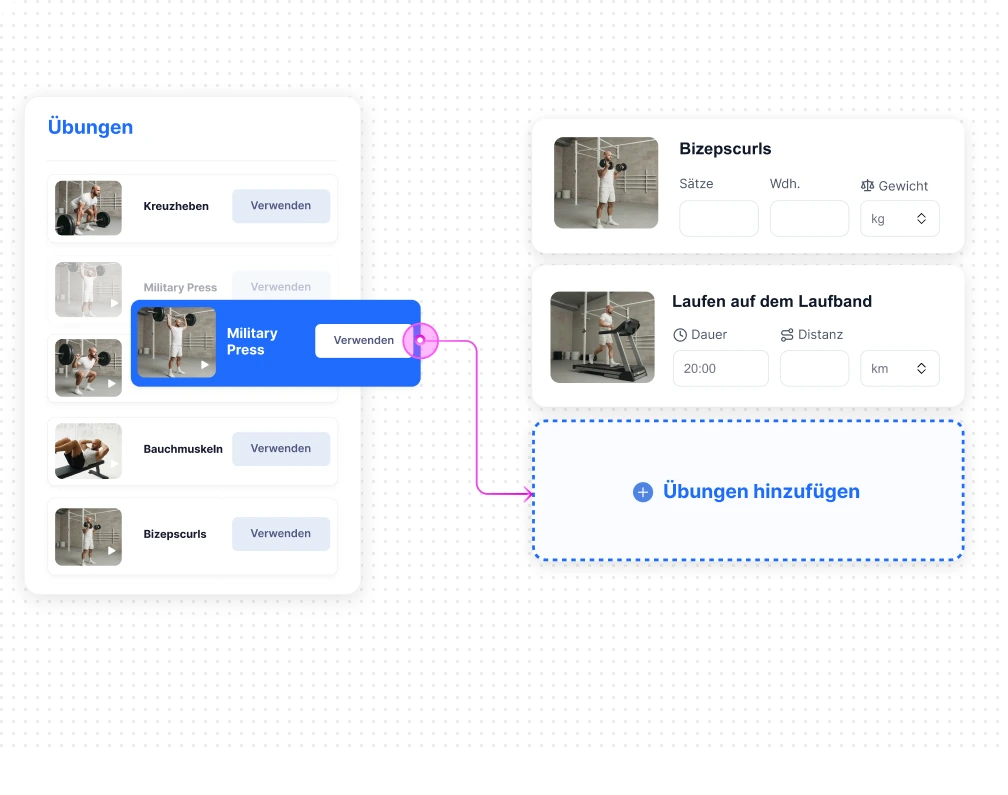The image size is (1008, 795).
Task: Open the kg weight unit dropdown
Action: pos(899,219)
